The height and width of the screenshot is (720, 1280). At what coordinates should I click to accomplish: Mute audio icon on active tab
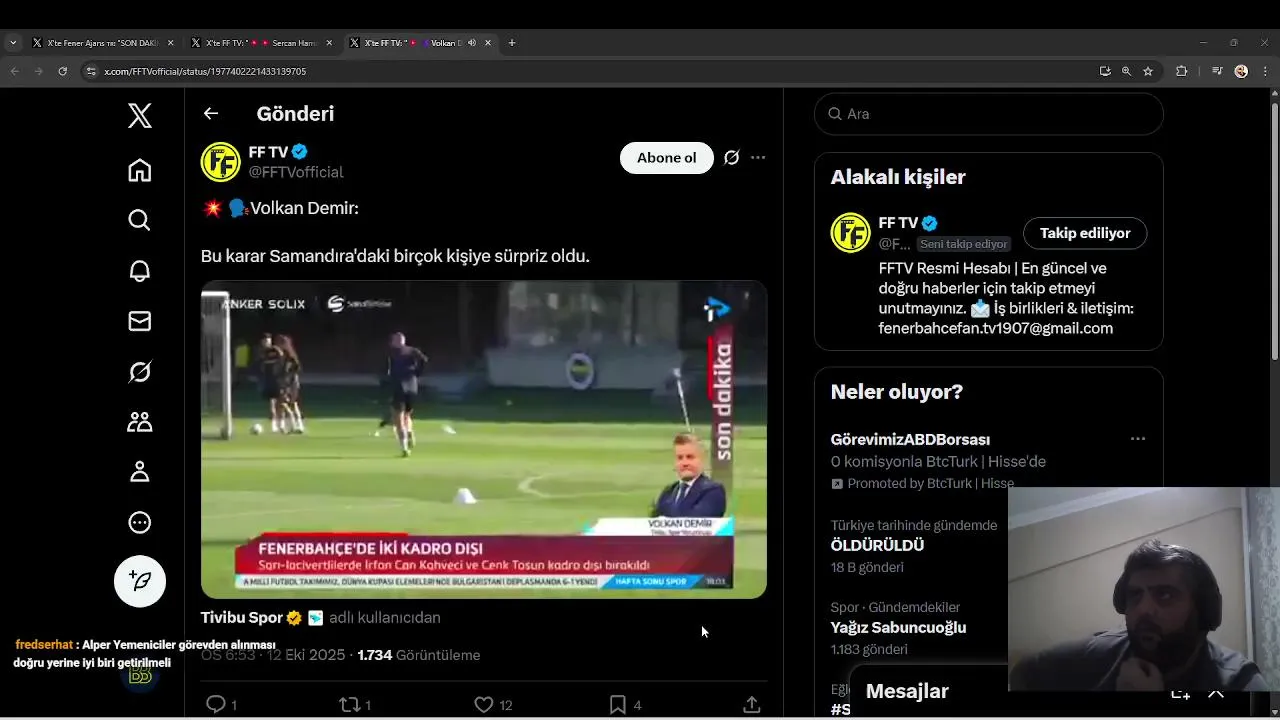(472, 43)
